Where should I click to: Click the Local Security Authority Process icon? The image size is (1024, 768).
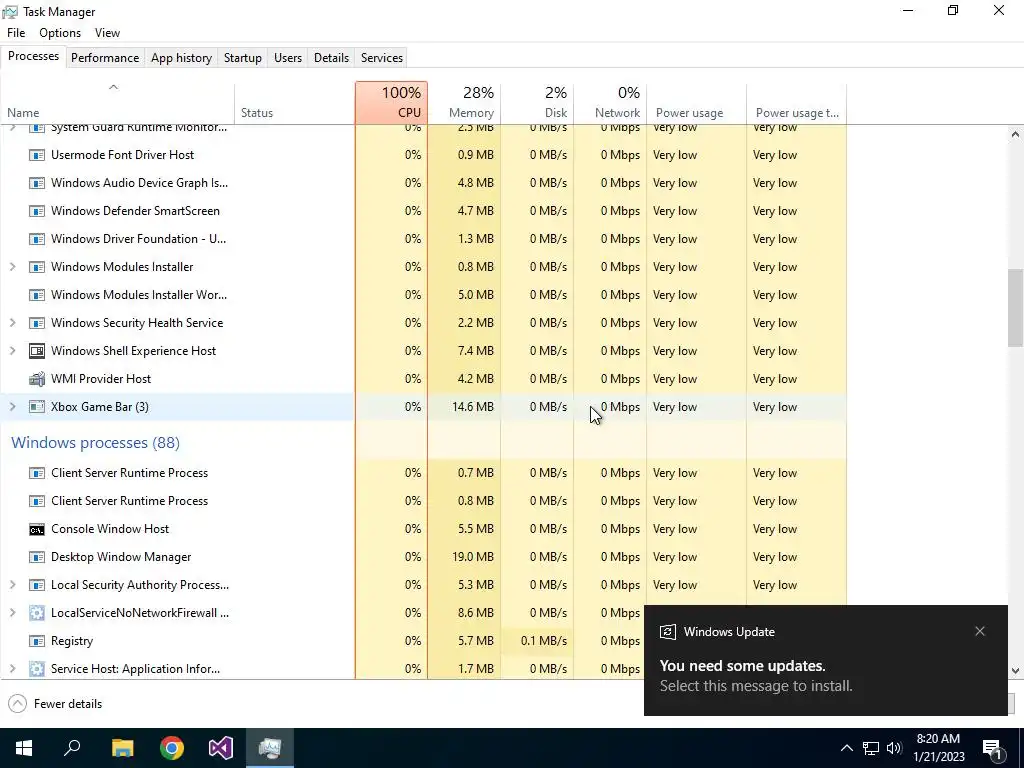click(x=37, y=585)
